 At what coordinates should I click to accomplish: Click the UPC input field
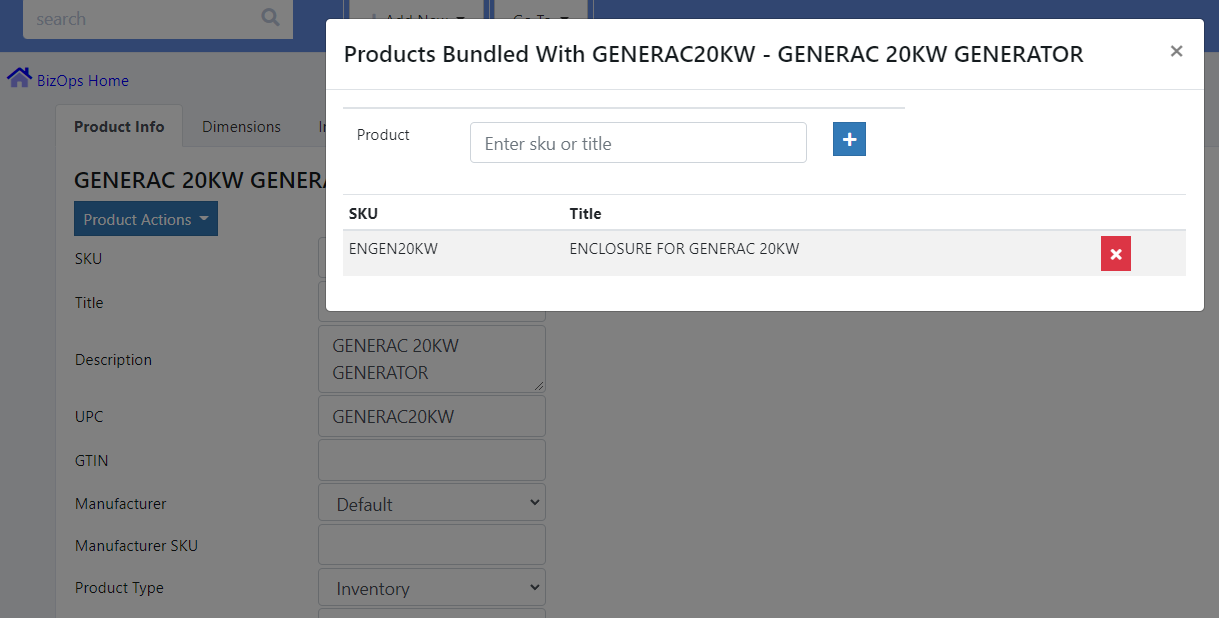431,416
